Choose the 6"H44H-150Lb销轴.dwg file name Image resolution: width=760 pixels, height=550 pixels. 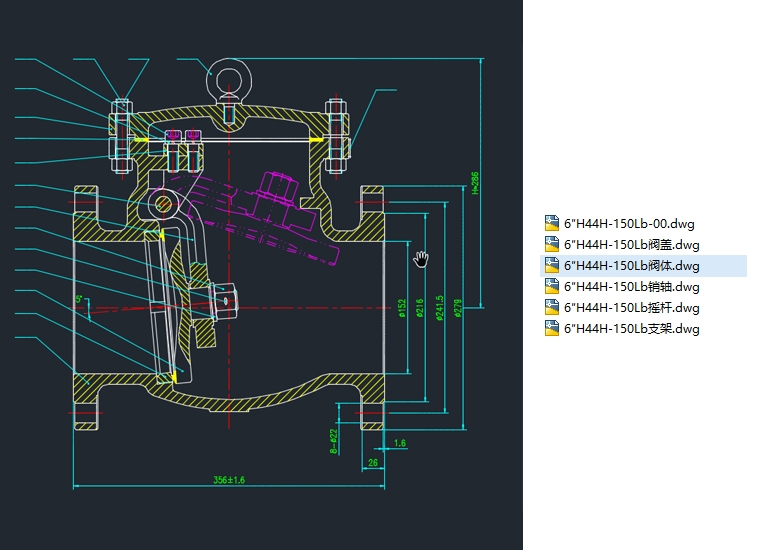coord(632,286)
